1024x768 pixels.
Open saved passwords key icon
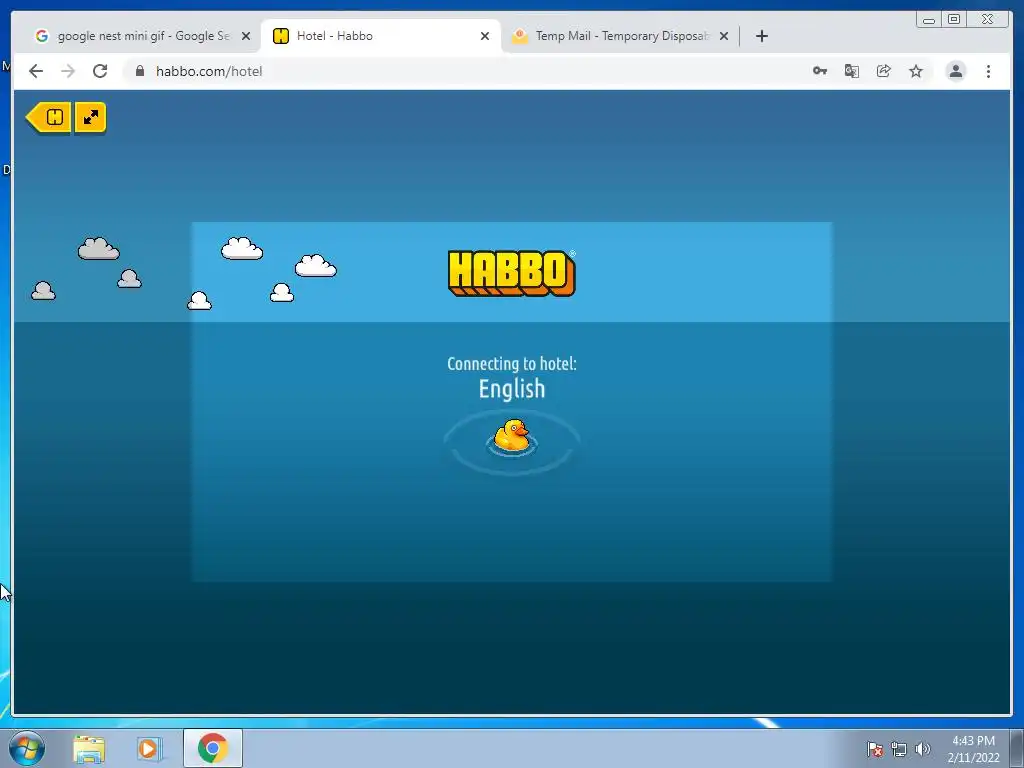tap(820, 71)
